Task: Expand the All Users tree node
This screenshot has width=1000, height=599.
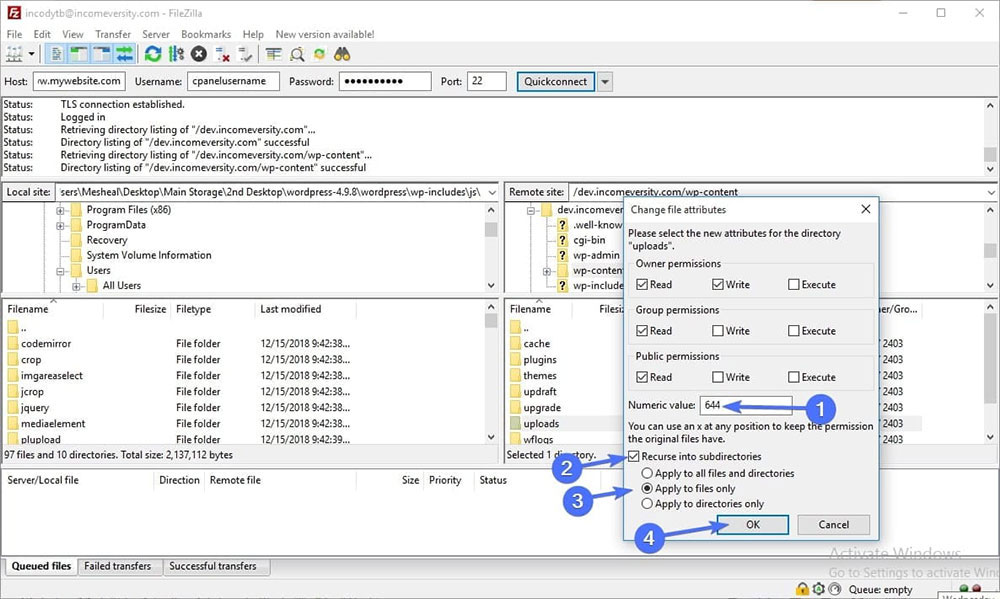Action: 76,286
